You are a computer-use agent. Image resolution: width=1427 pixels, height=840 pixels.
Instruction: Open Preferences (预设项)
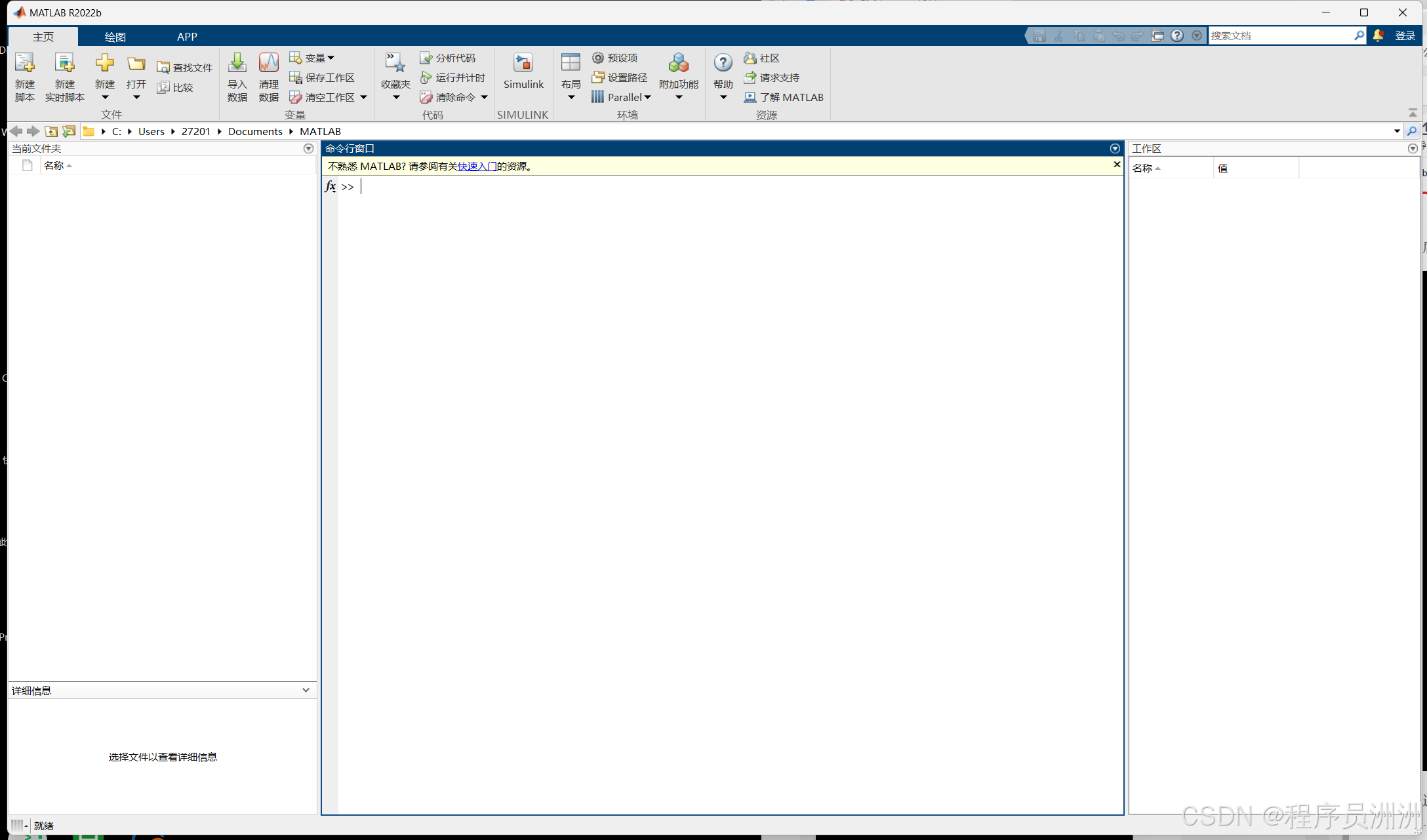click(614, 58)
